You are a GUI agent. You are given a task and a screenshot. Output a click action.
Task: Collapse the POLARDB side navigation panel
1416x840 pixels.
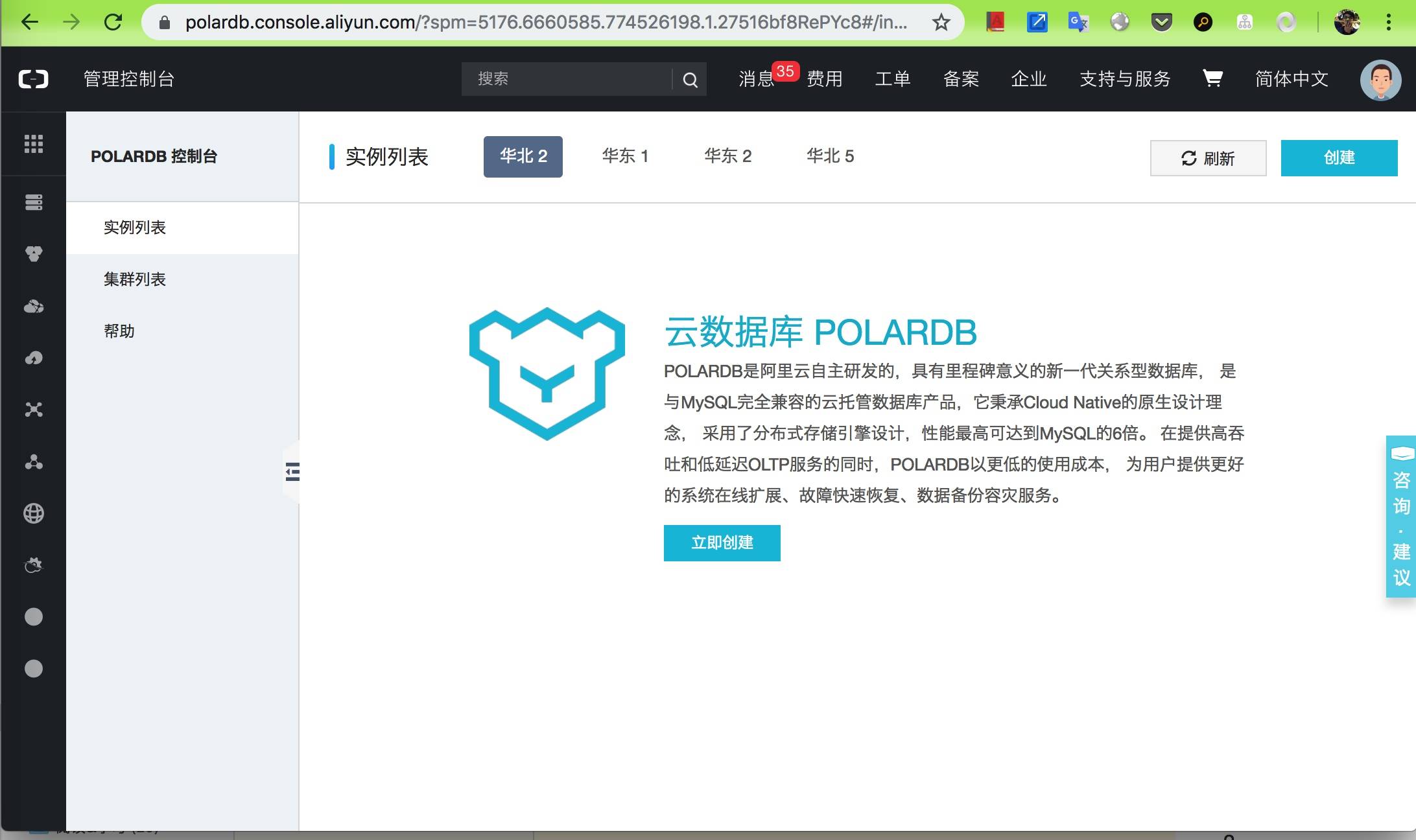[292, 472]
